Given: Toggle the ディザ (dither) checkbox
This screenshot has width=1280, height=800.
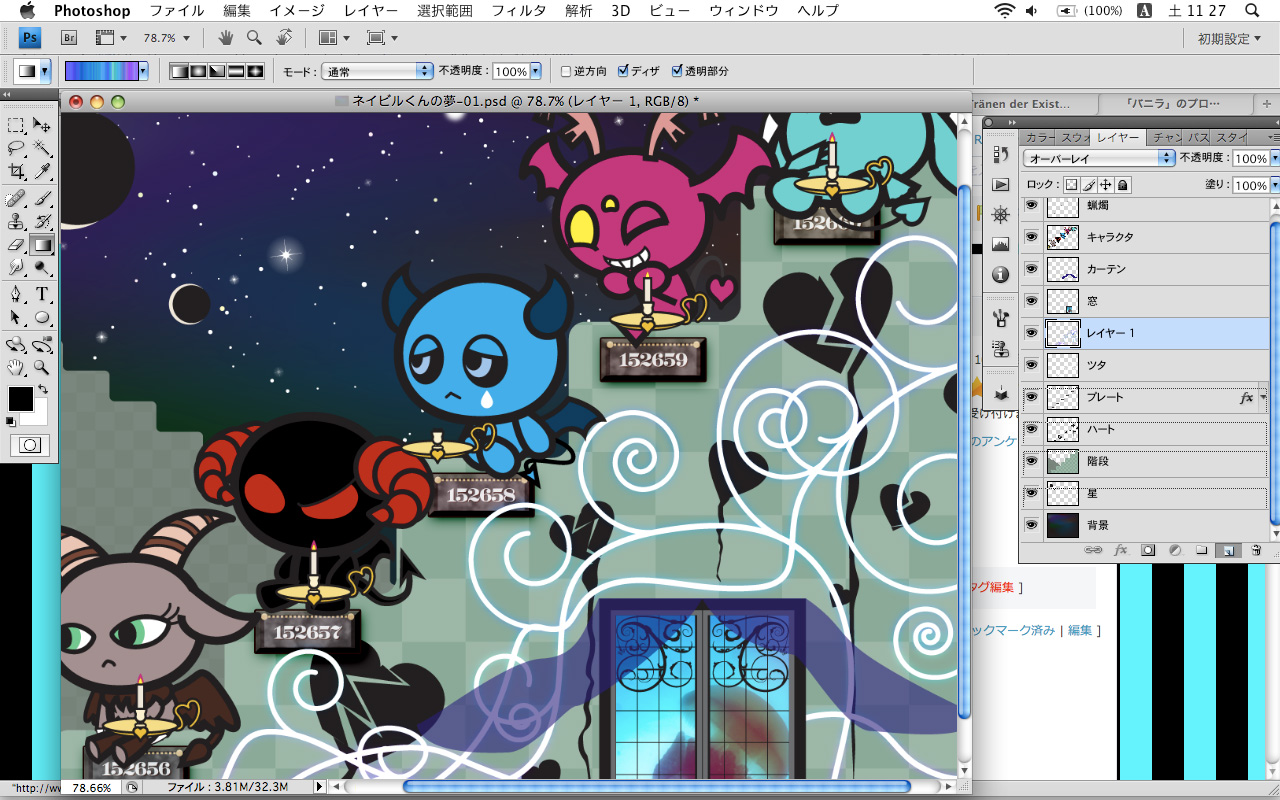Looking at the screenshot, I should click(624, 72).
